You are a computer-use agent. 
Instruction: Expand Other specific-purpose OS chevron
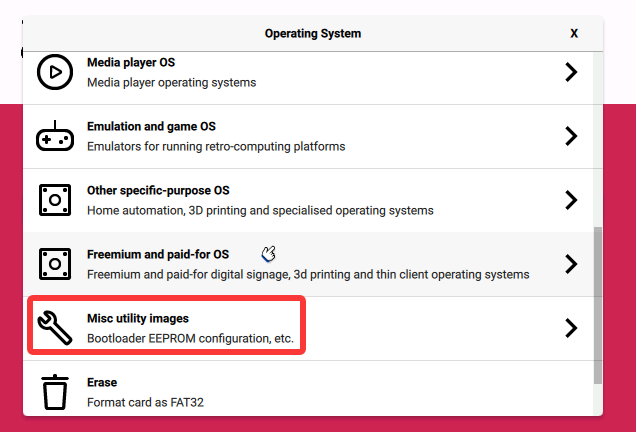tap(571, 200)
